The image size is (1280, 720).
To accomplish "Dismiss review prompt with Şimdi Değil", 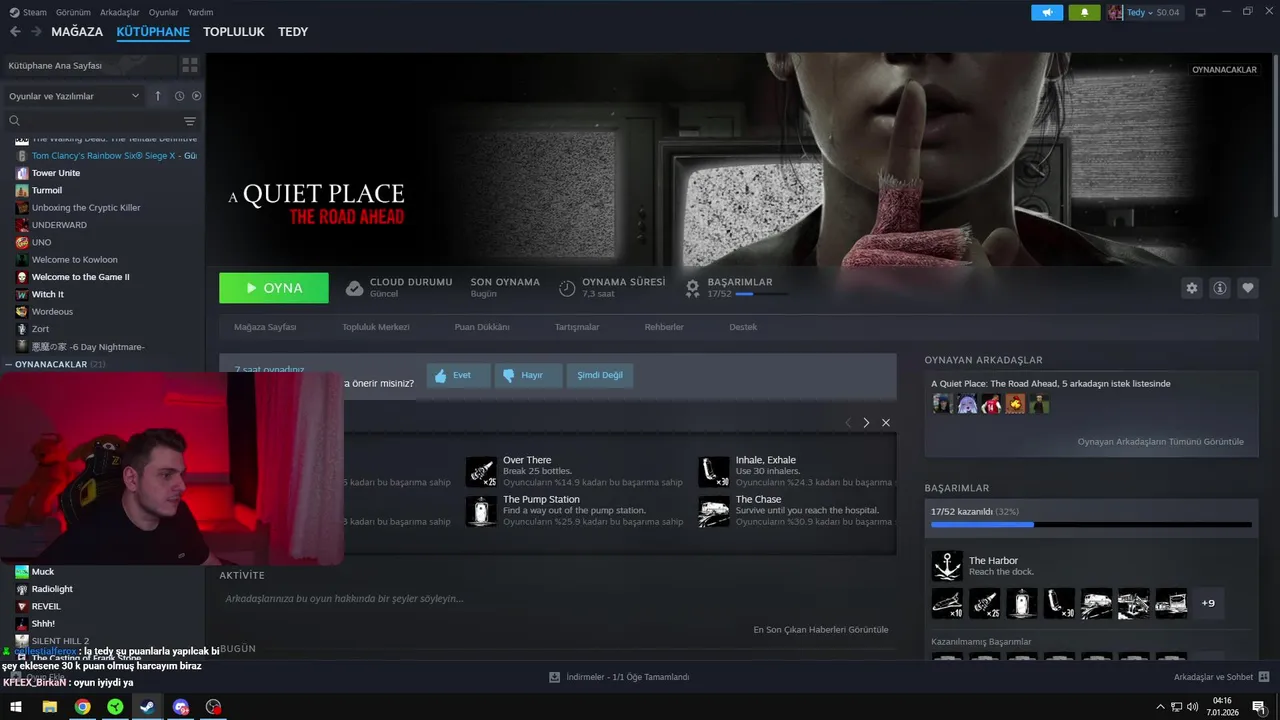I will coord(600,375).
